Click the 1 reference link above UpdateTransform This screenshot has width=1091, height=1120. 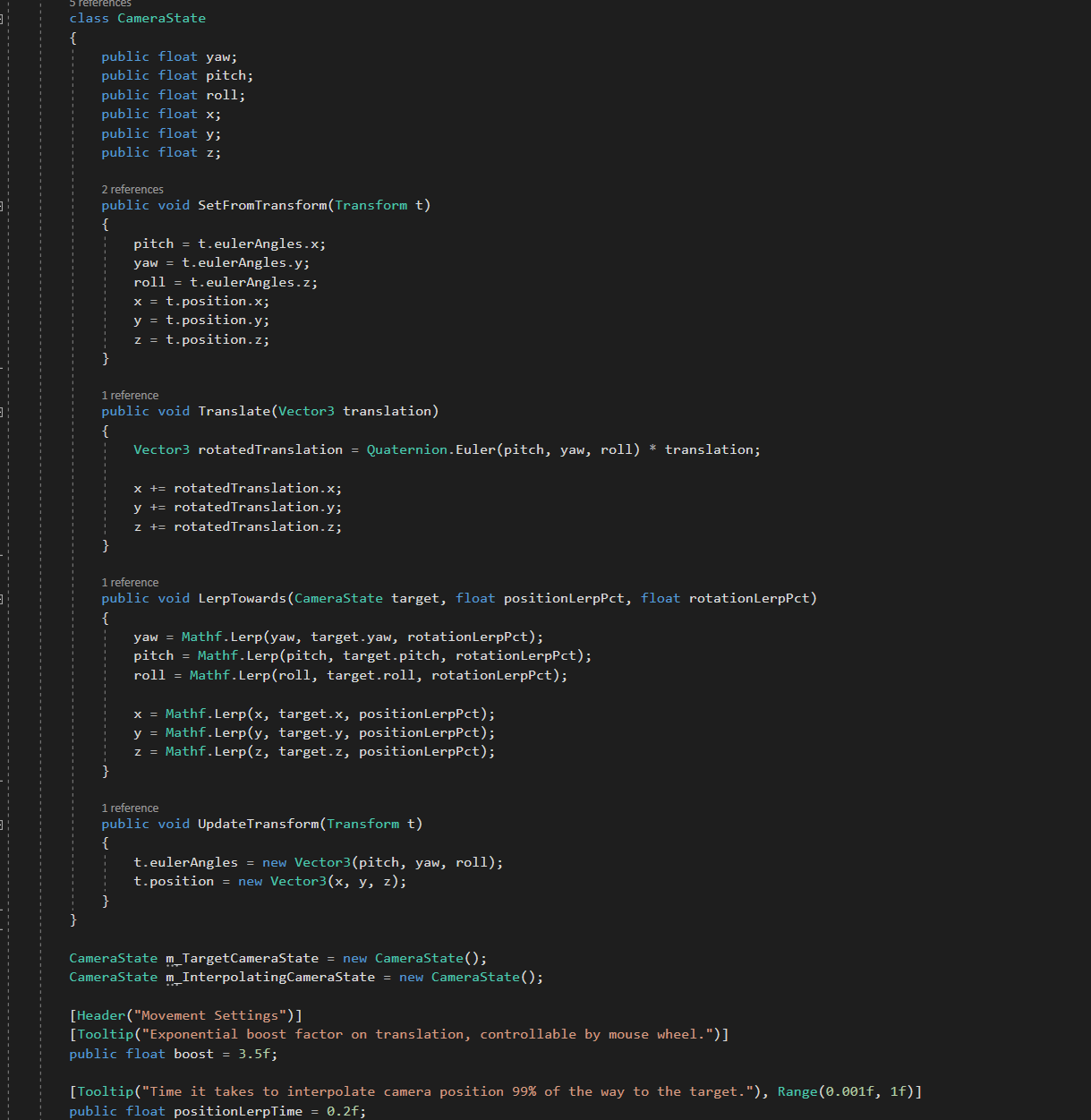130,808
